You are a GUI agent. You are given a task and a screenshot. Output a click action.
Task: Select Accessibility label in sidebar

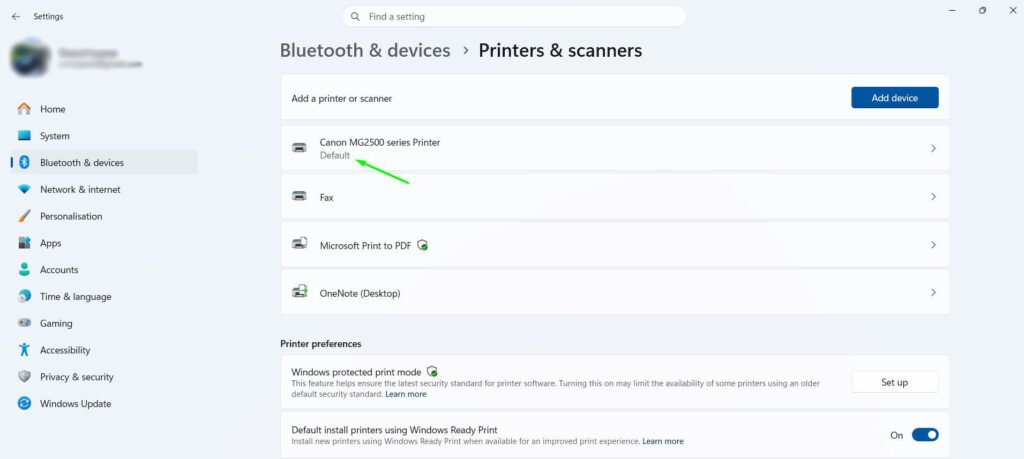tap(65, 350)
